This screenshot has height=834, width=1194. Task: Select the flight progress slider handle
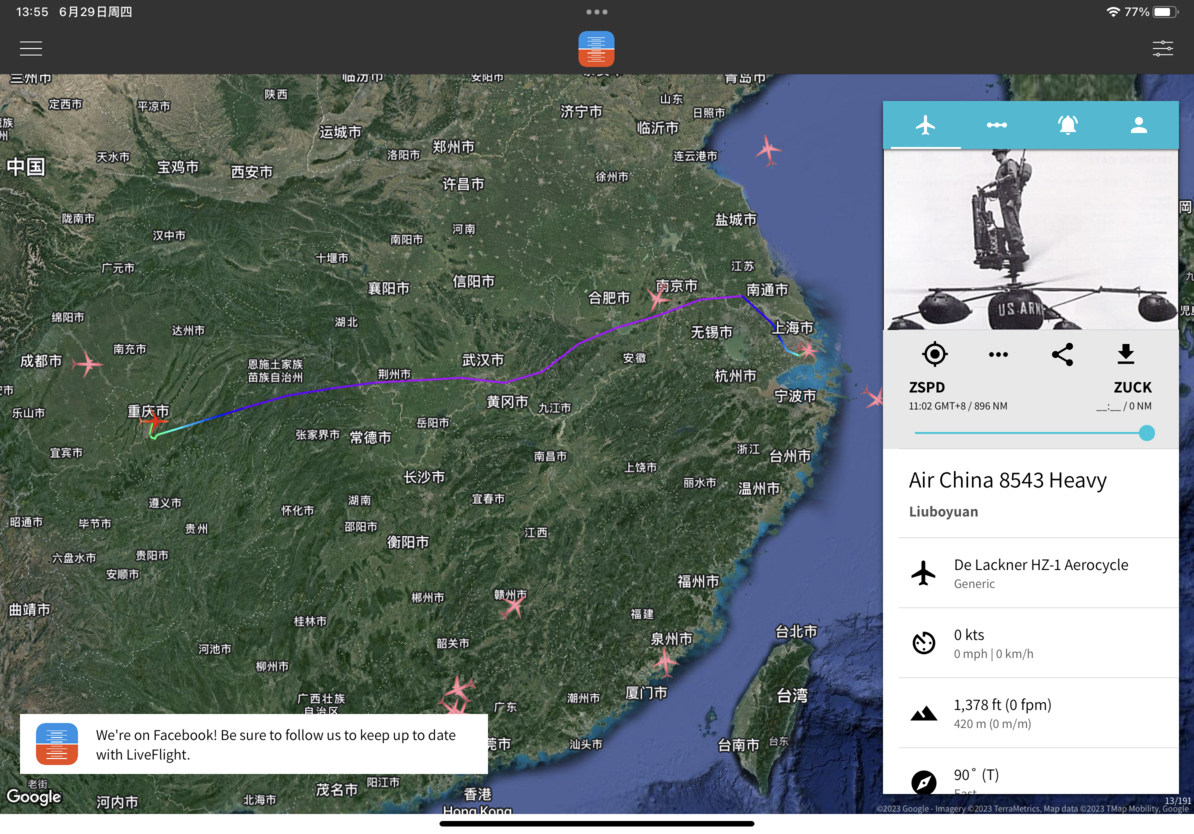pyautogui.click(x=1146, y=433)
